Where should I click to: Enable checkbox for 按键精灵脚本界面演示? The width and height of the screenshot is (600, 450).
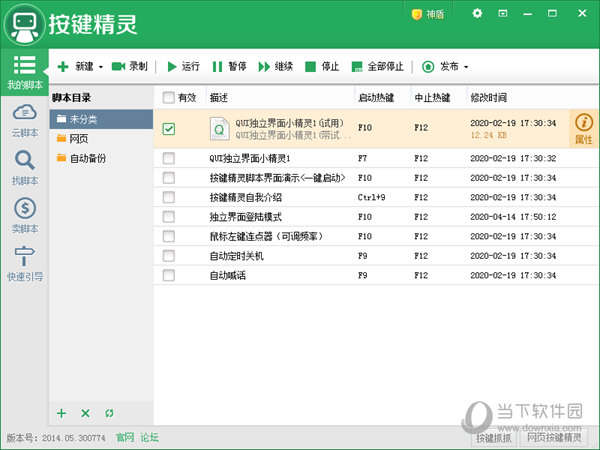[169, 178]
